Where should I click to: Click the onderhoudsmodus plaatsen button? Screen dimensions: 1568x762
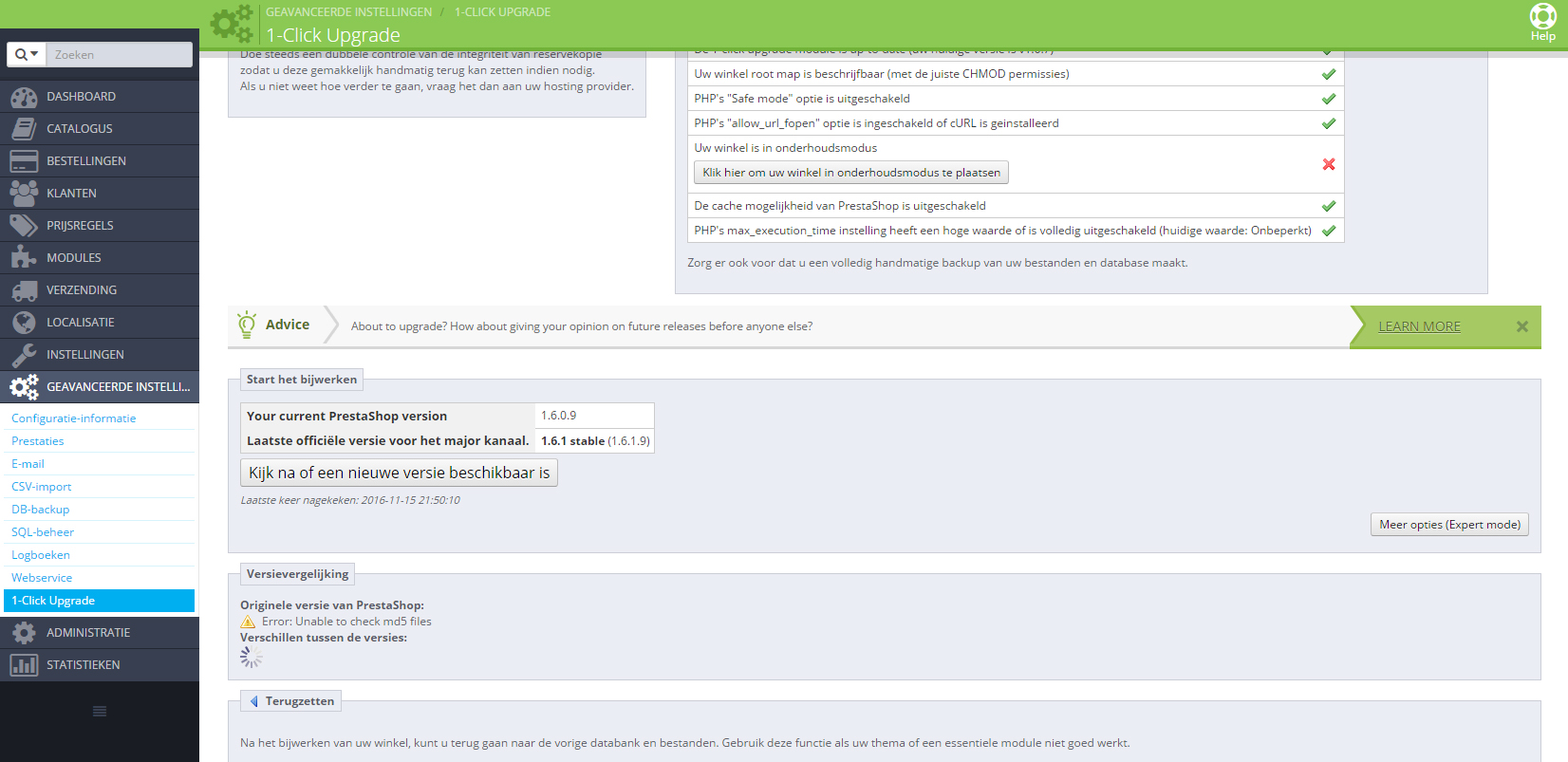[x=851, y=173]
